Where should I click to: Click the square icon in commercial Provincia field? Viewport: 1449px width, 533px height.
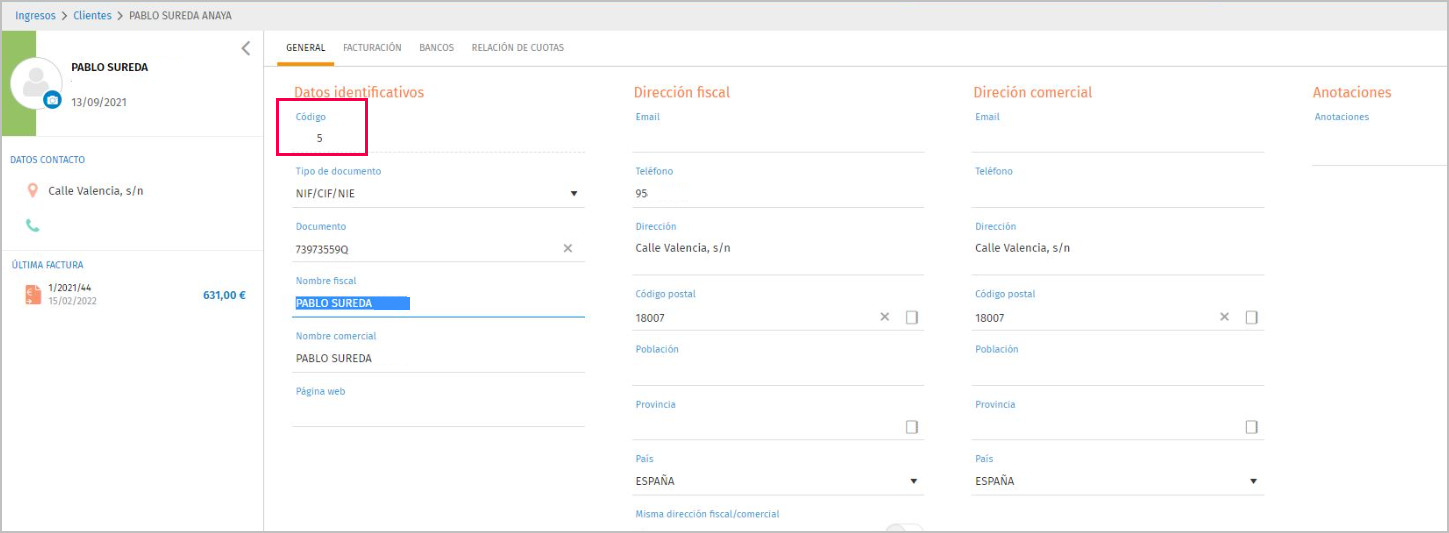tap(1251, 427)
